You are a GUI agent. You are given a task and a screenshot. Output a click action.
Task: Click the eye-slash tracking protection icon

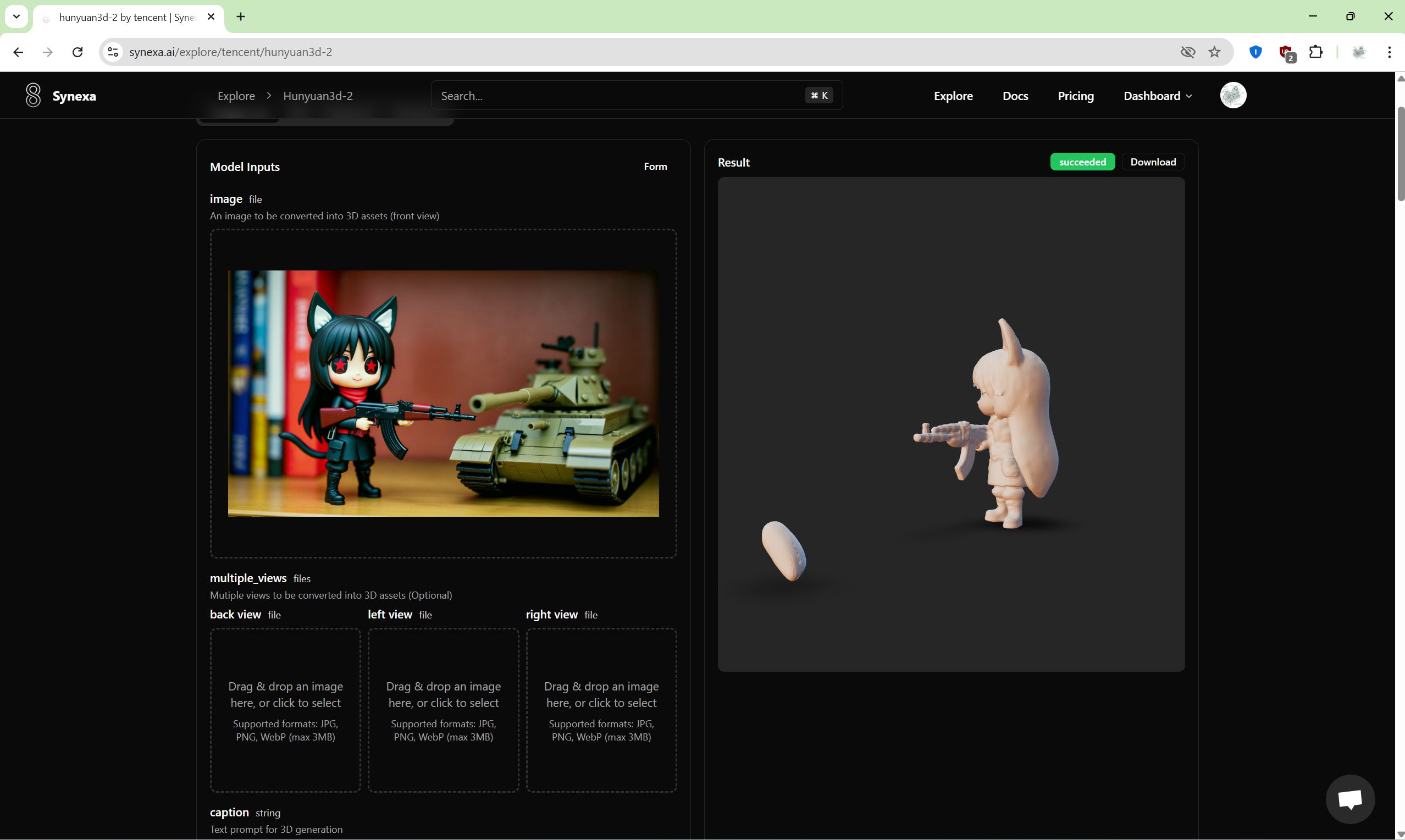[x=1187, y=52]
